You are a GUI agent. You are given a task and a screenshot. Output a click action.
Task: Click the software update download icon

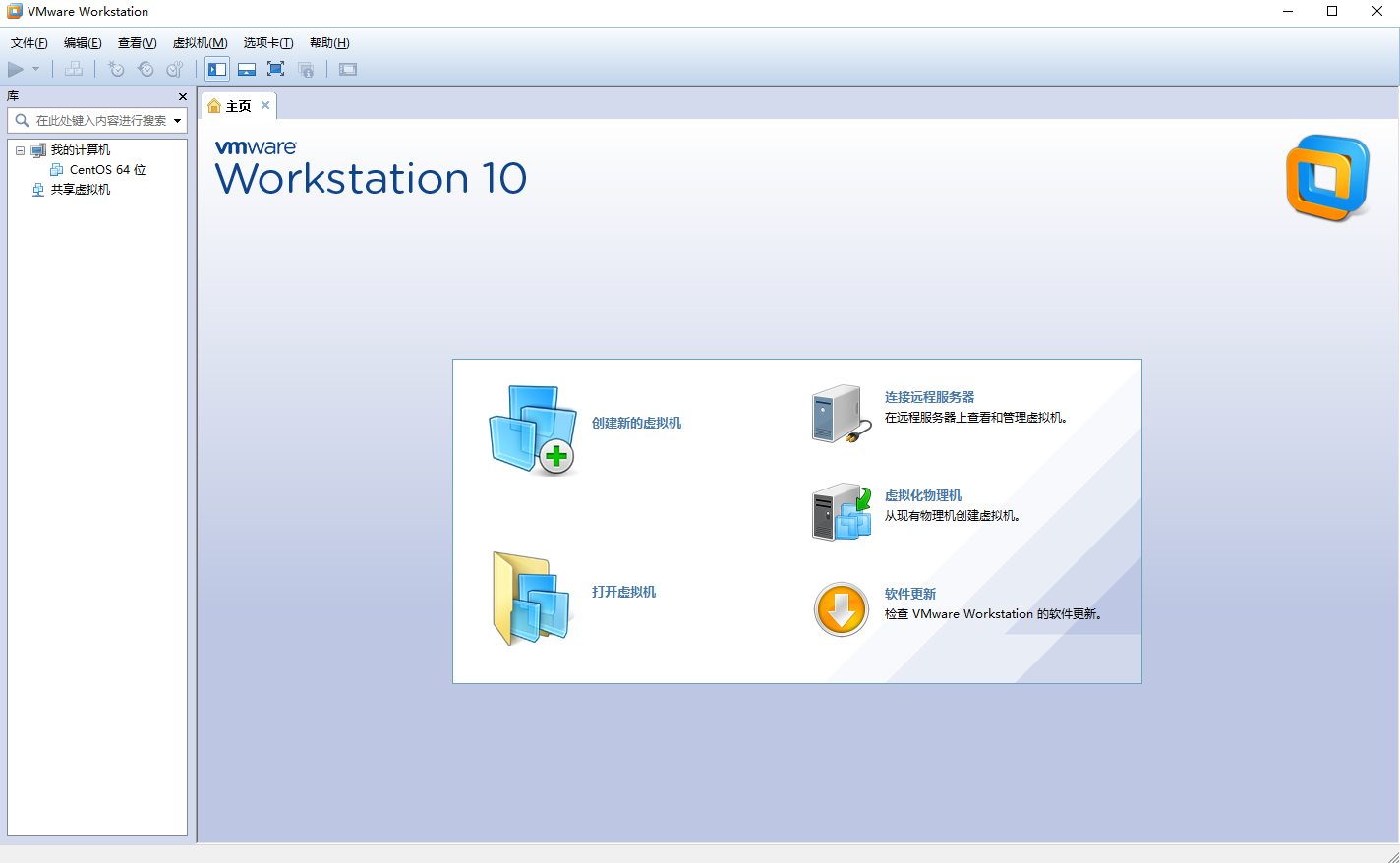tap(842, 609)
